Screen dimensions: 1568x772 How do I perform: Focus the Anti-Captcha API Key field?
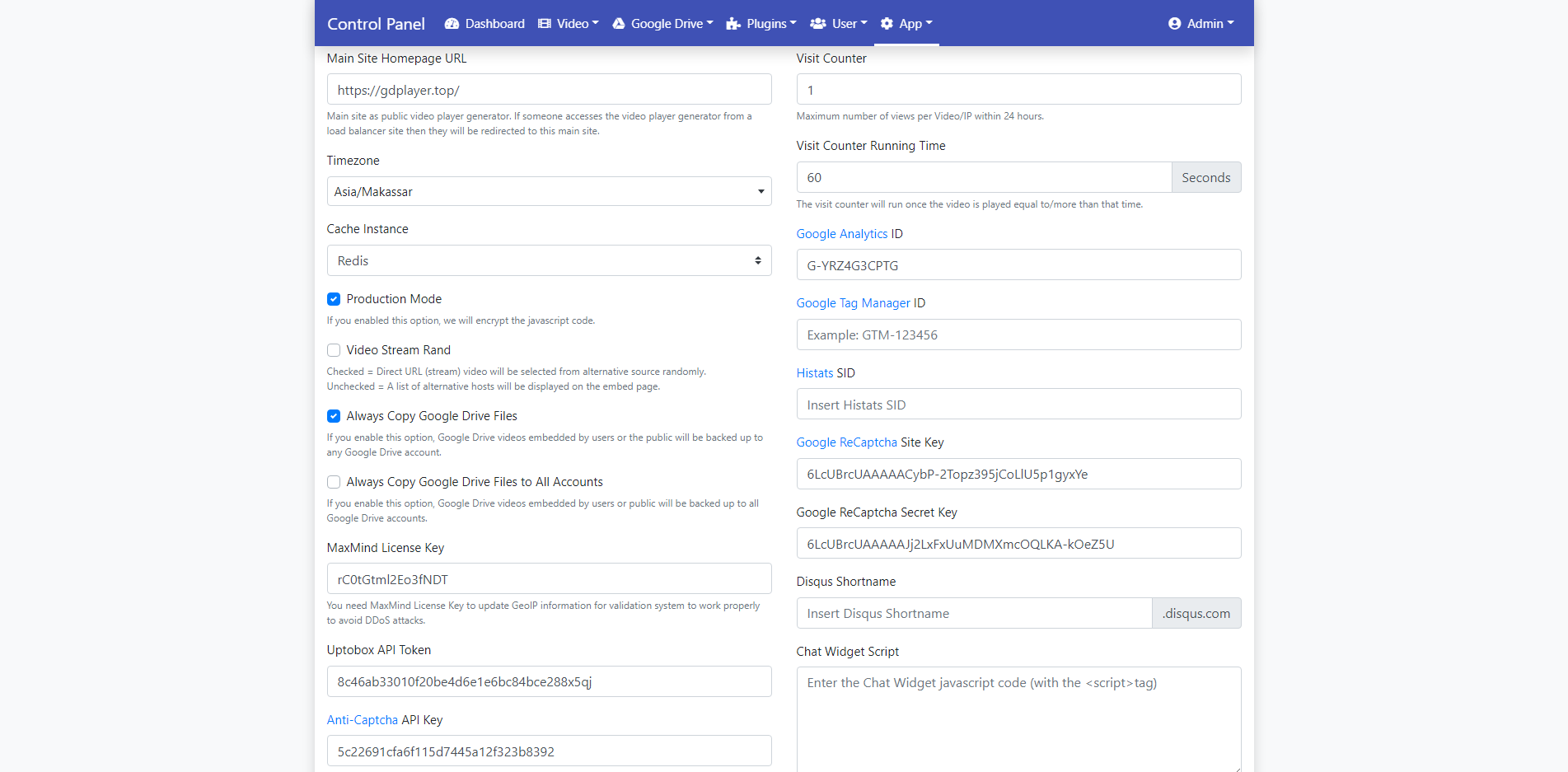click(550, 751)
